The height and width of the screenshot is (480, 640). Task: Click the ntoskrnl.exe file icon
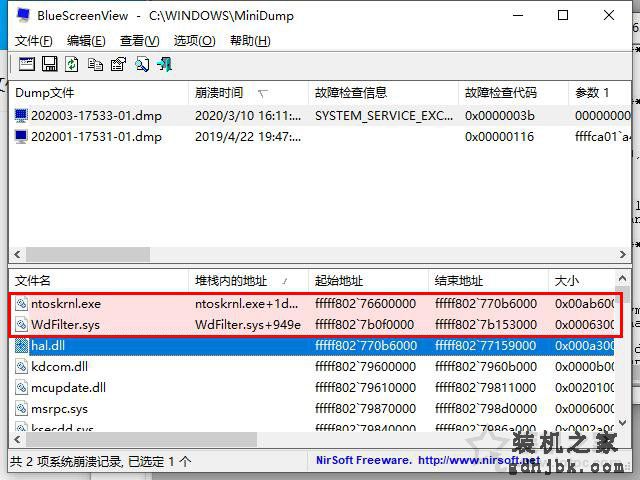[x=21, y=304]
